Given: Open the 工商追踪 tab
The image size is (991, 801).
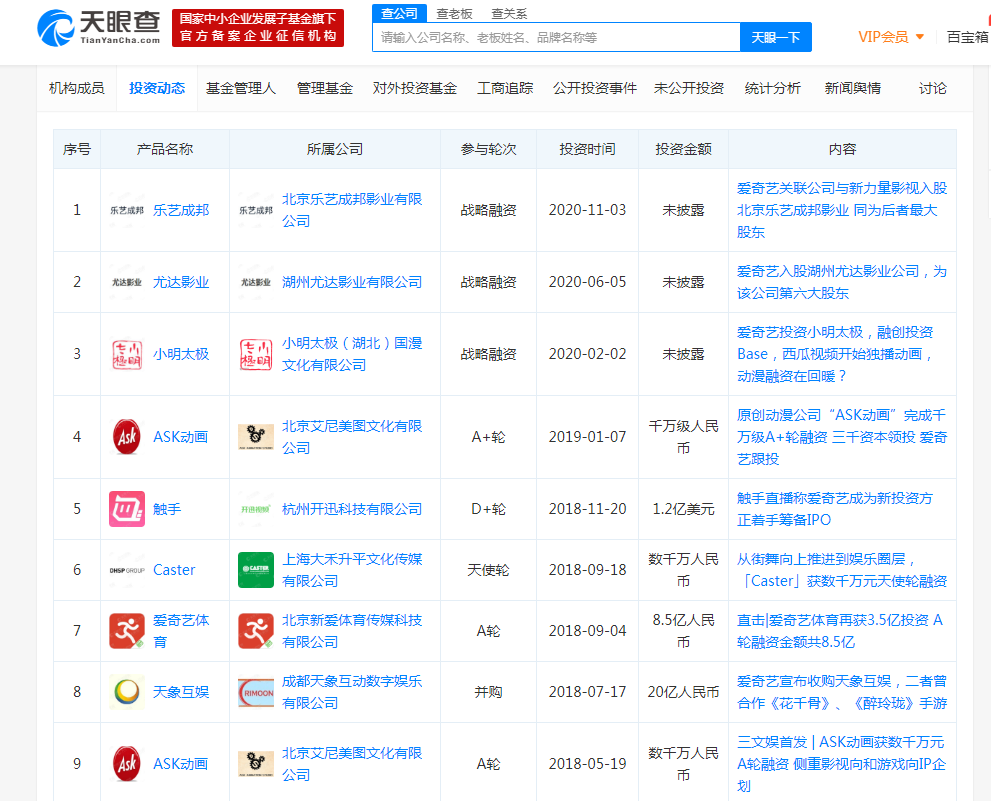Looking at the screenshot, I should [505, 89].
